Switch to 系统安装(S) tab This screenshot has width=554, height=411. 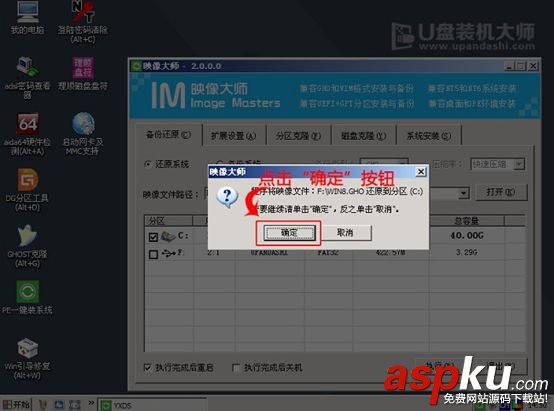[x=428, y=136]
